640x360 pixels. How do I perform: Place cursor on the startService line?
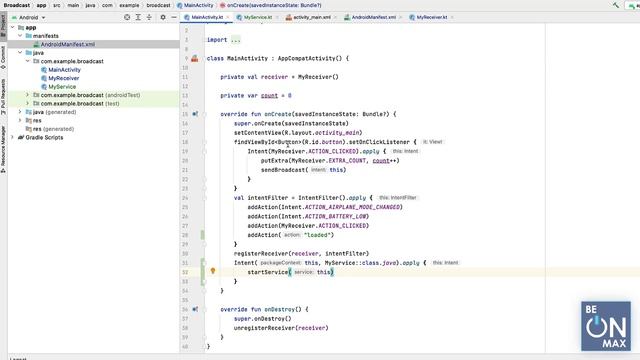coord(291,272)
